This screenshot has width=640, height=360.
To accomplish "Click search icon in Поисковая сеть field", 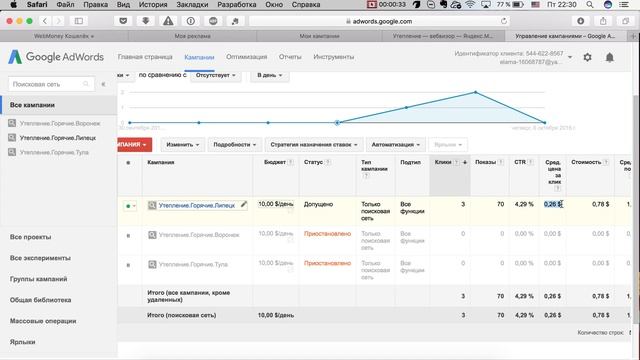I will pos(86,84).
